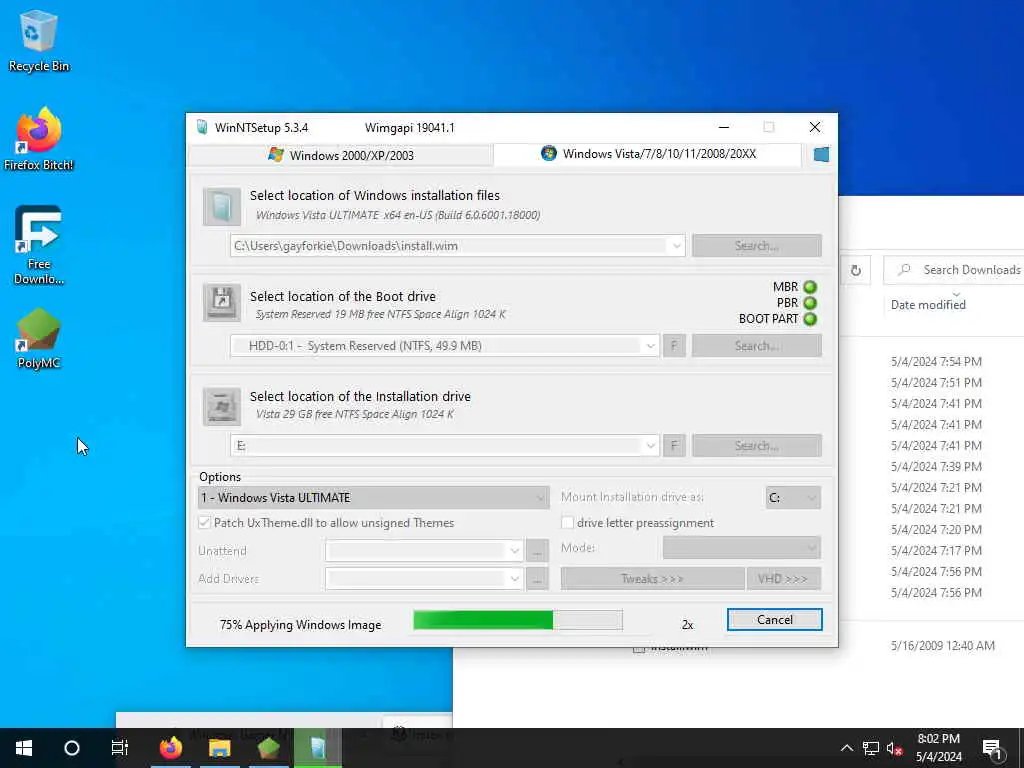Open File Explorer from the taskbar
This screenshot has height=768, width=1024.
(219, 748)
